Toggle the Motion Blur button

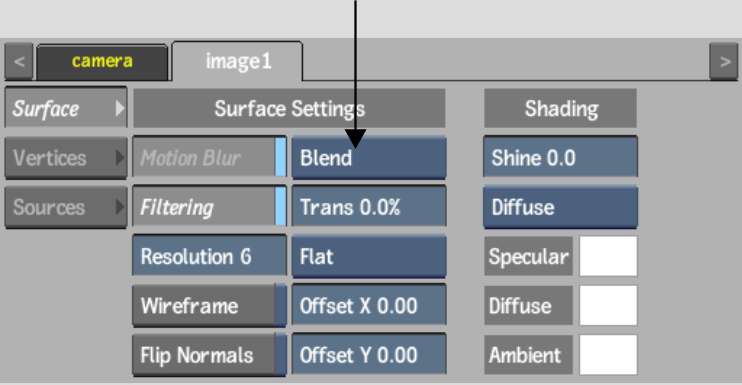point(209,158)
